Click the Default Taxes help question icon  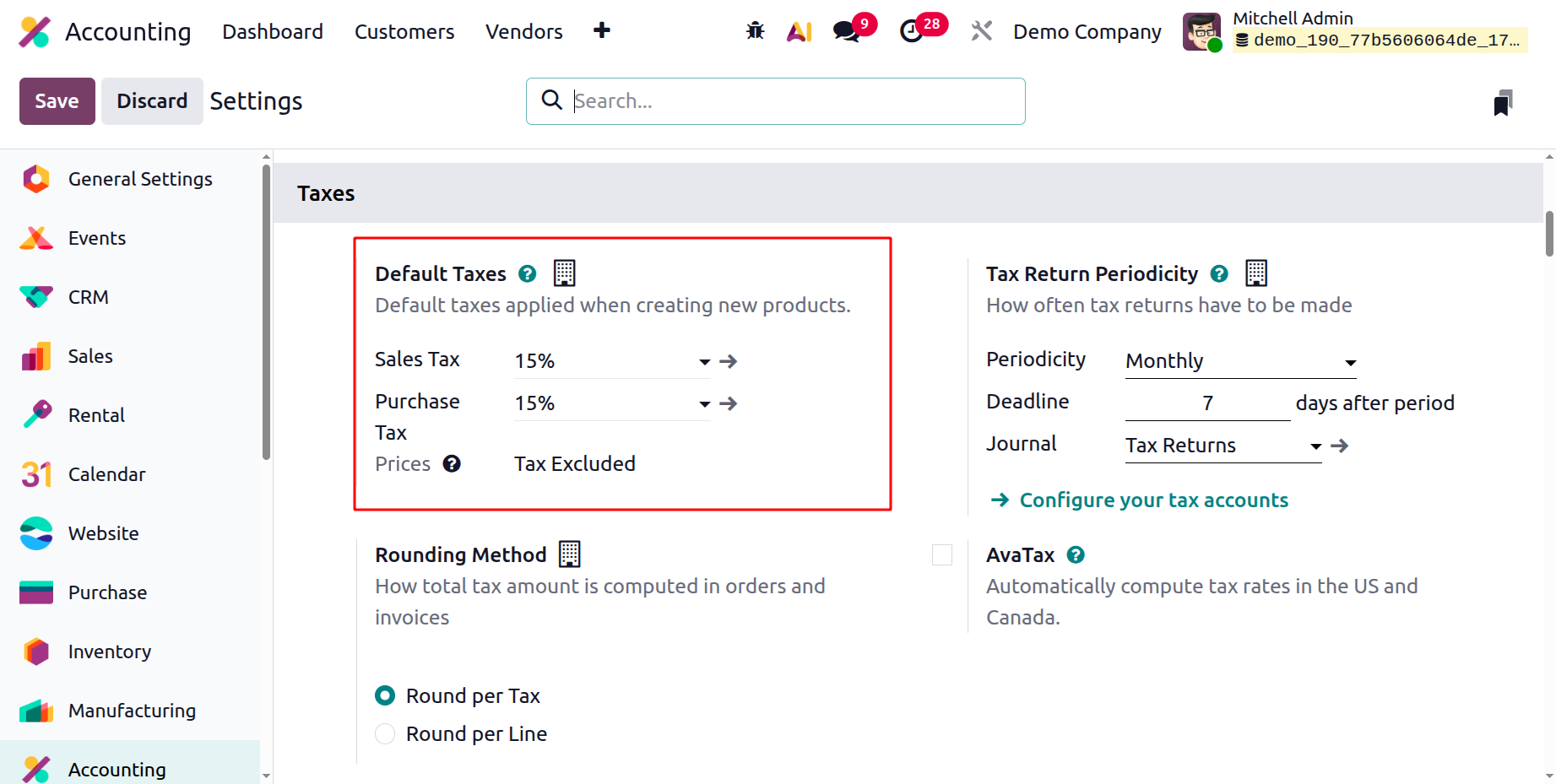pos(528,273)
